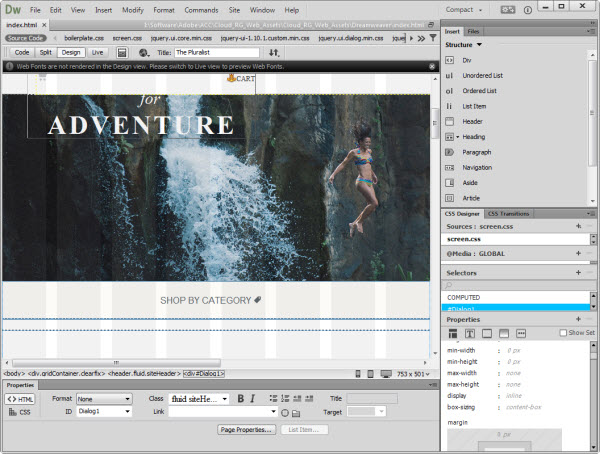
Task: Switch to Code view
Action: [22, 52]
